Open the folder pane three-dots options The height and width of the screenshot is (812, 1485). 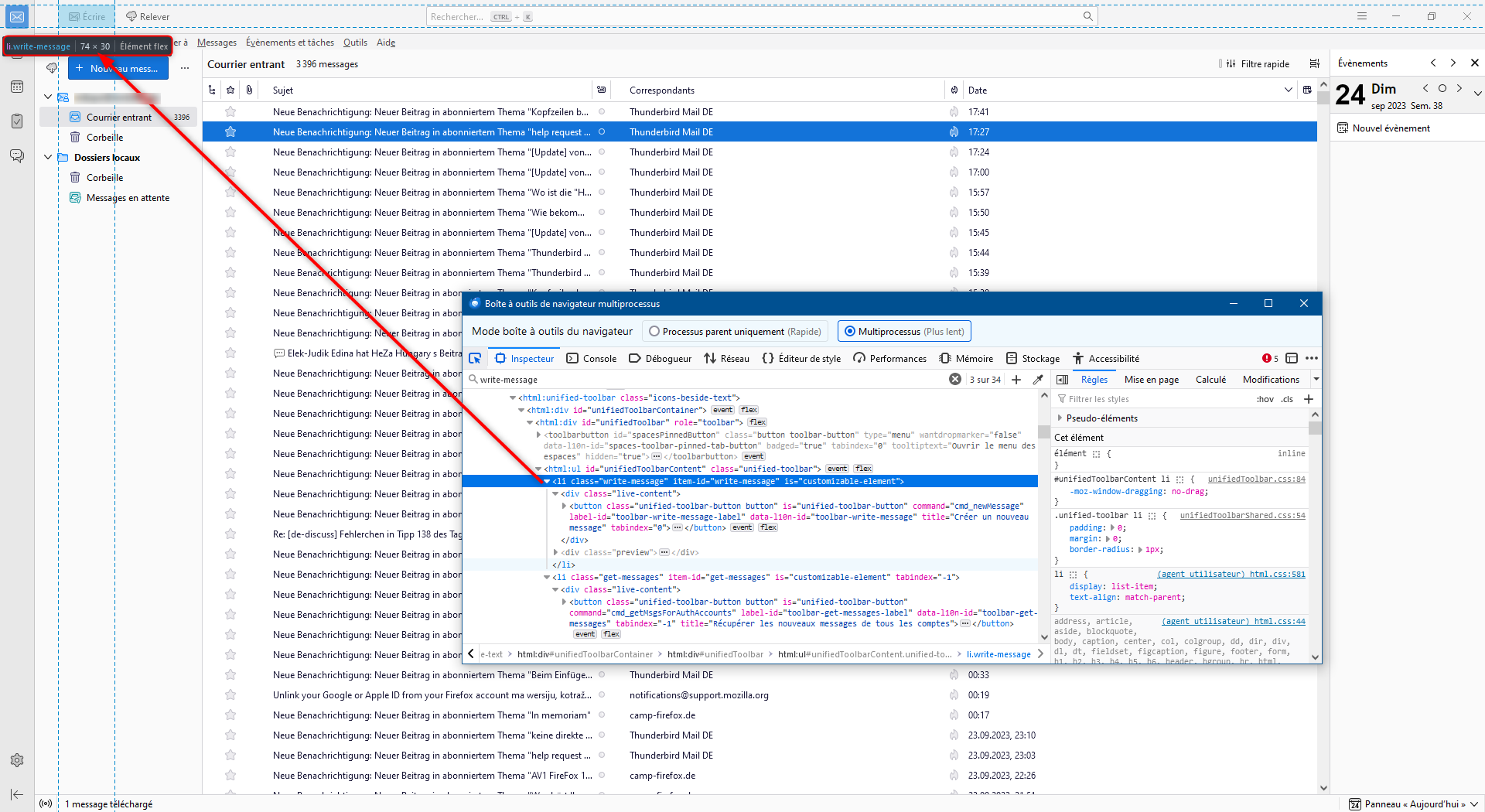click(185, 68)
